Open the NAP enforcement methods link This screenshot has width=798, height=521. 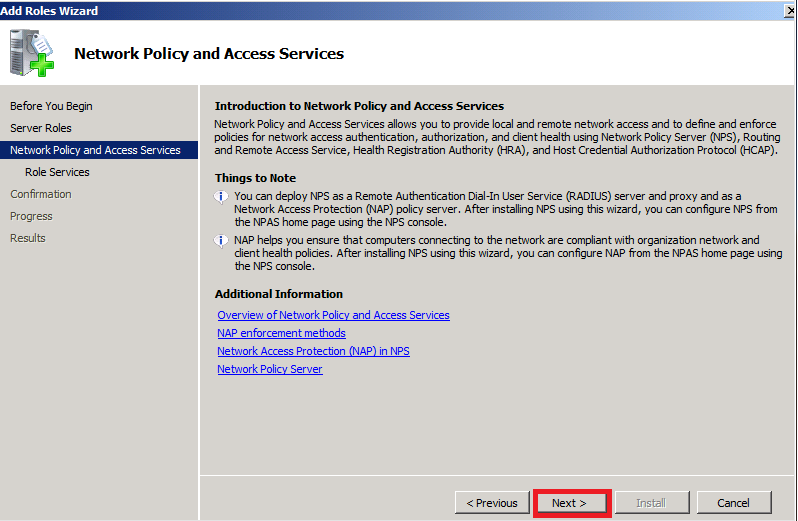coord(281,333)
